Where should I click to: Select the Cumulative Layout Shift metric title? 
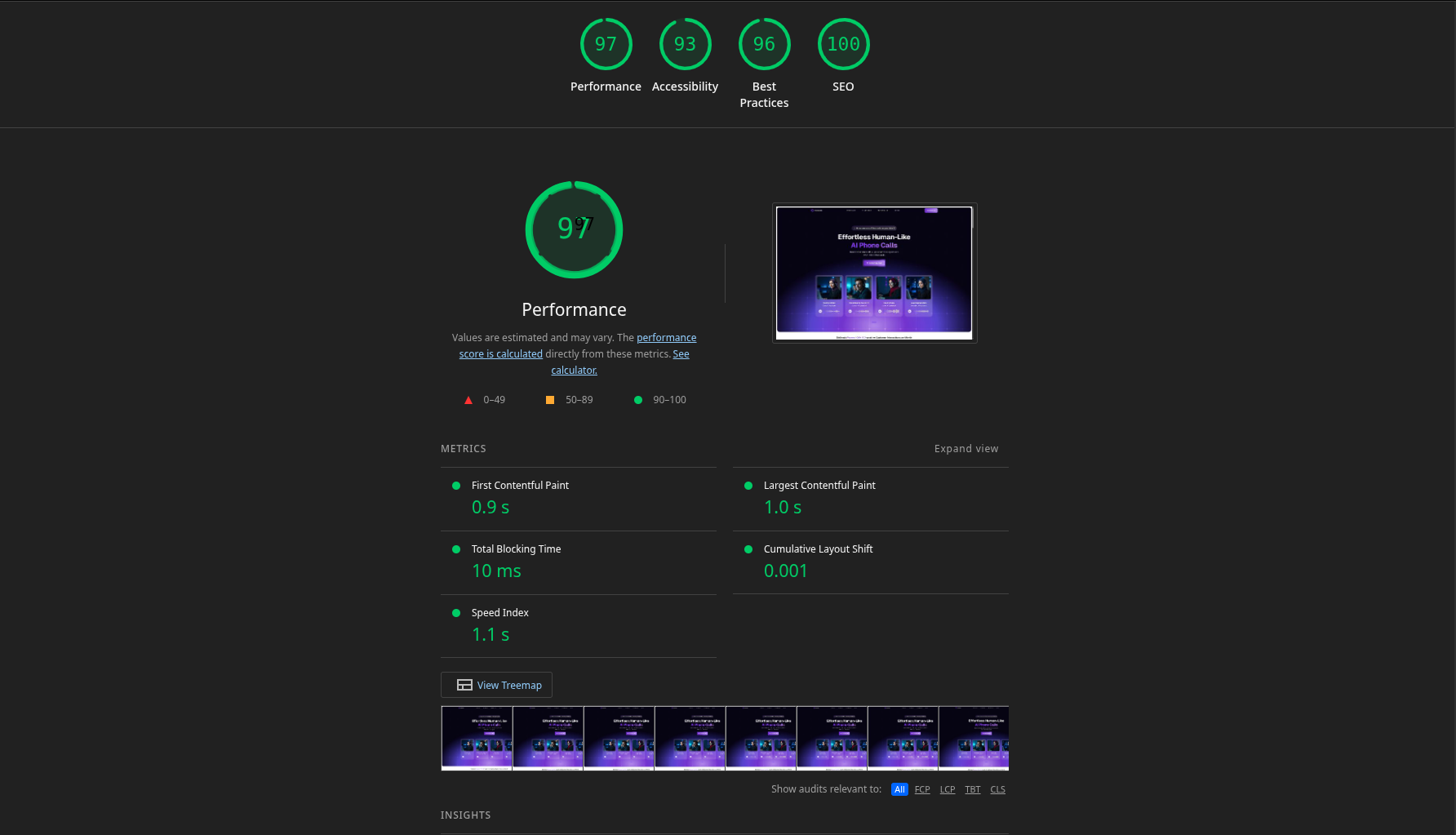click(818, 549)
